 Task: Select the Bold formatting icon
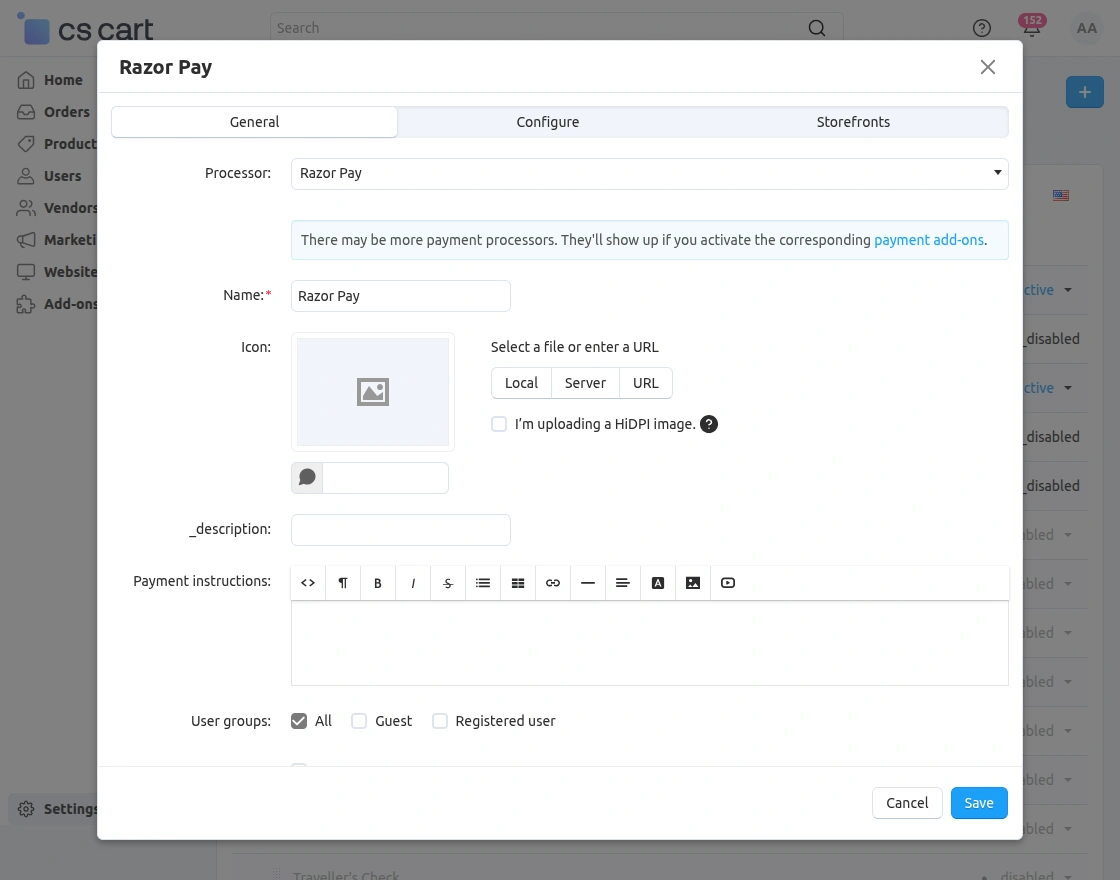tap(377, 582)
